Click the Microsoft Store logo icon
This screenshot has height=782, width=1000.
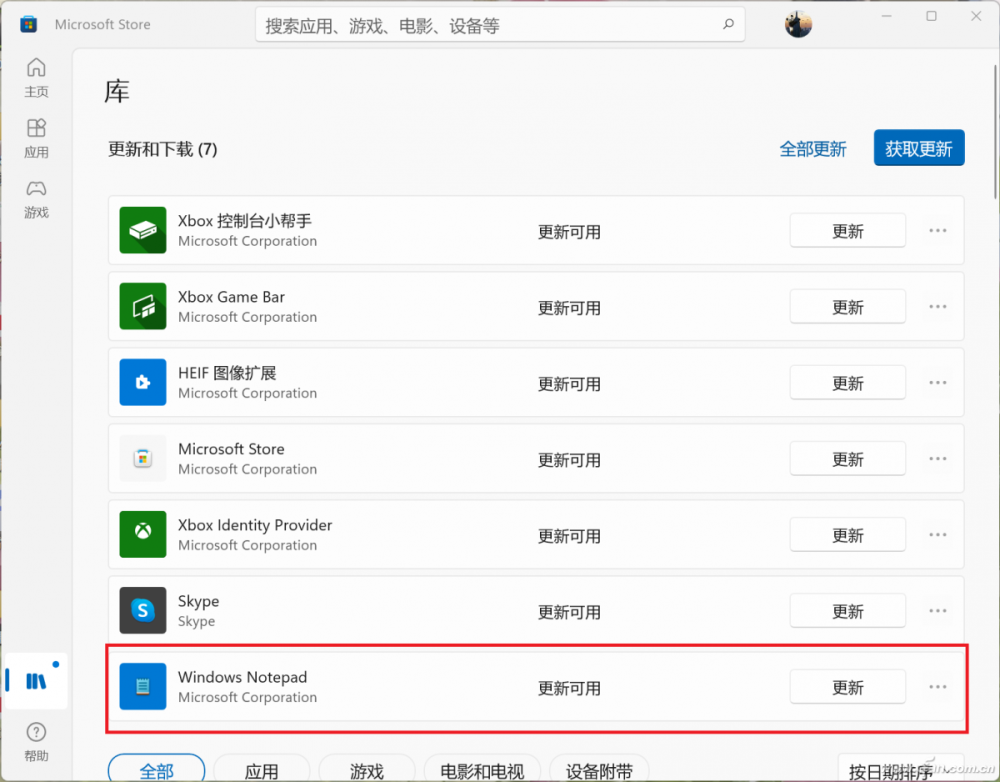pyautogui.click(x=28, y=25)
